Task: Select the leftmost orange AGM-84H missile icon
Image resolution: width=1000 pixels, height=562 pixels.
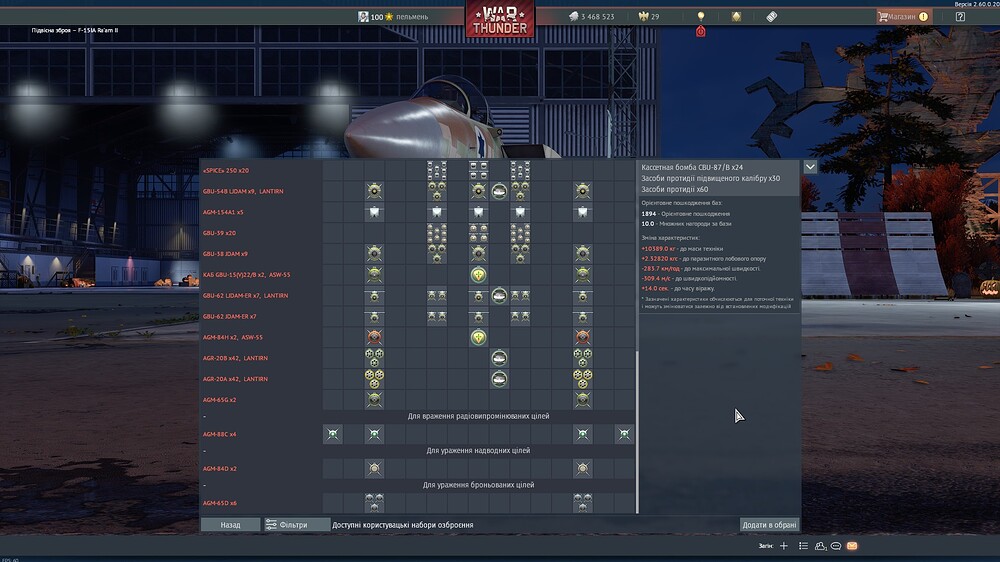Action: point(374,337)
